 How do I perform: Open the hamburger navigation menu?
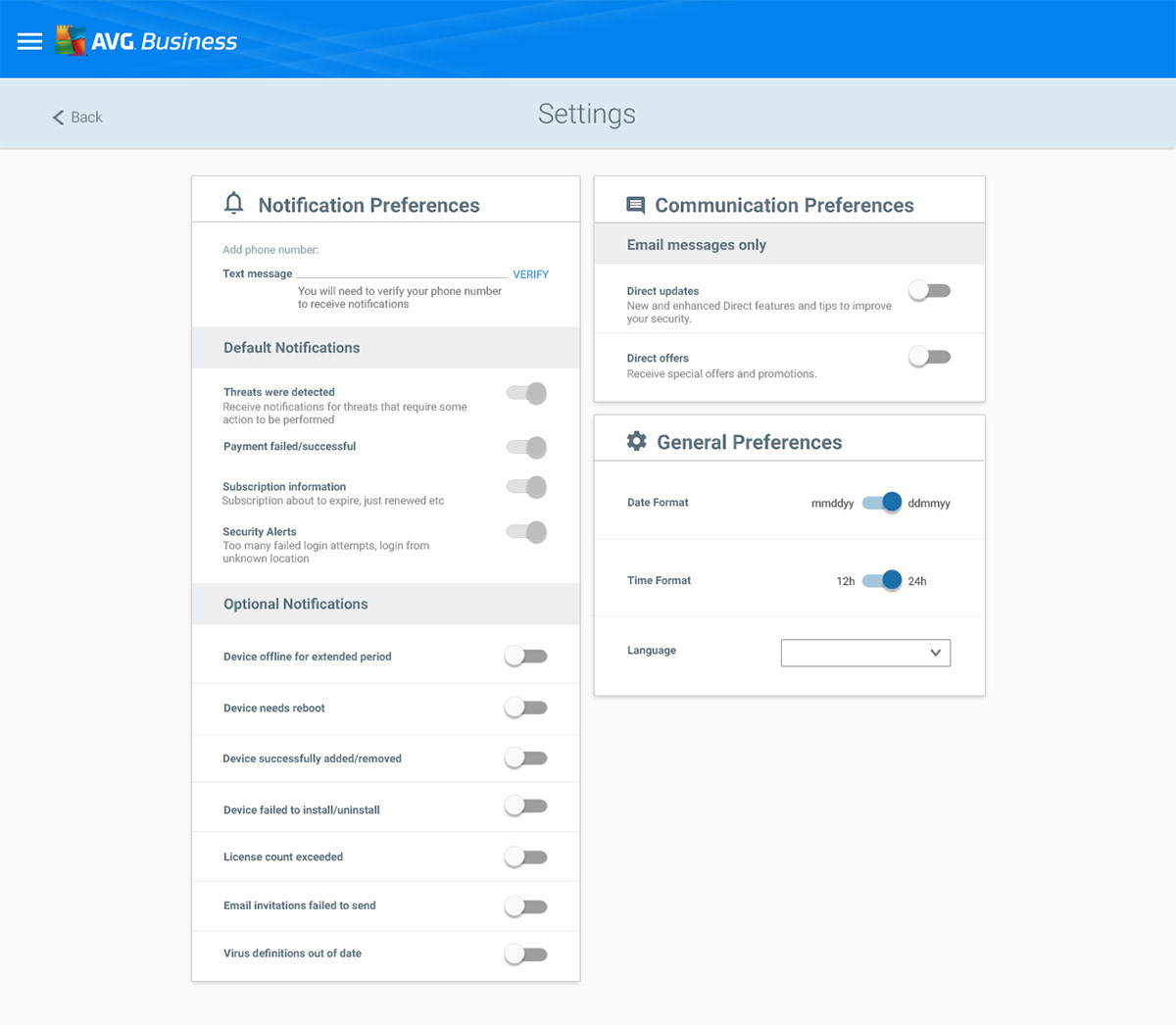point(29,41)
